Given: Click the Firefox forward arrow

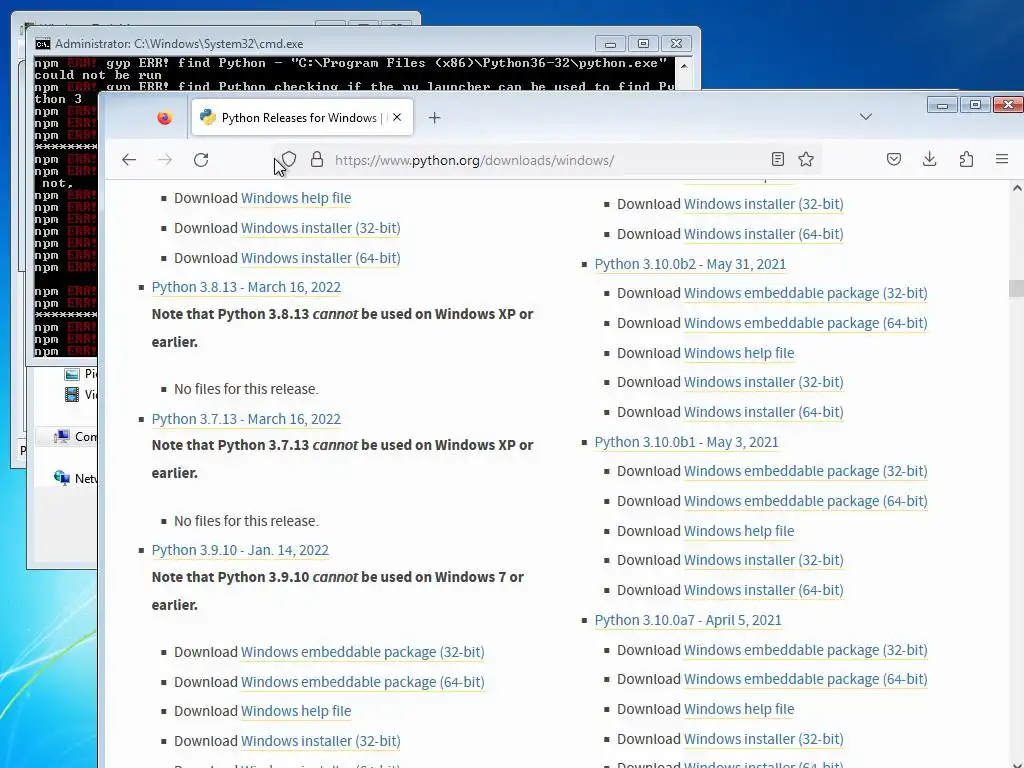Looking at the screenshot, I should coord(165,160).
